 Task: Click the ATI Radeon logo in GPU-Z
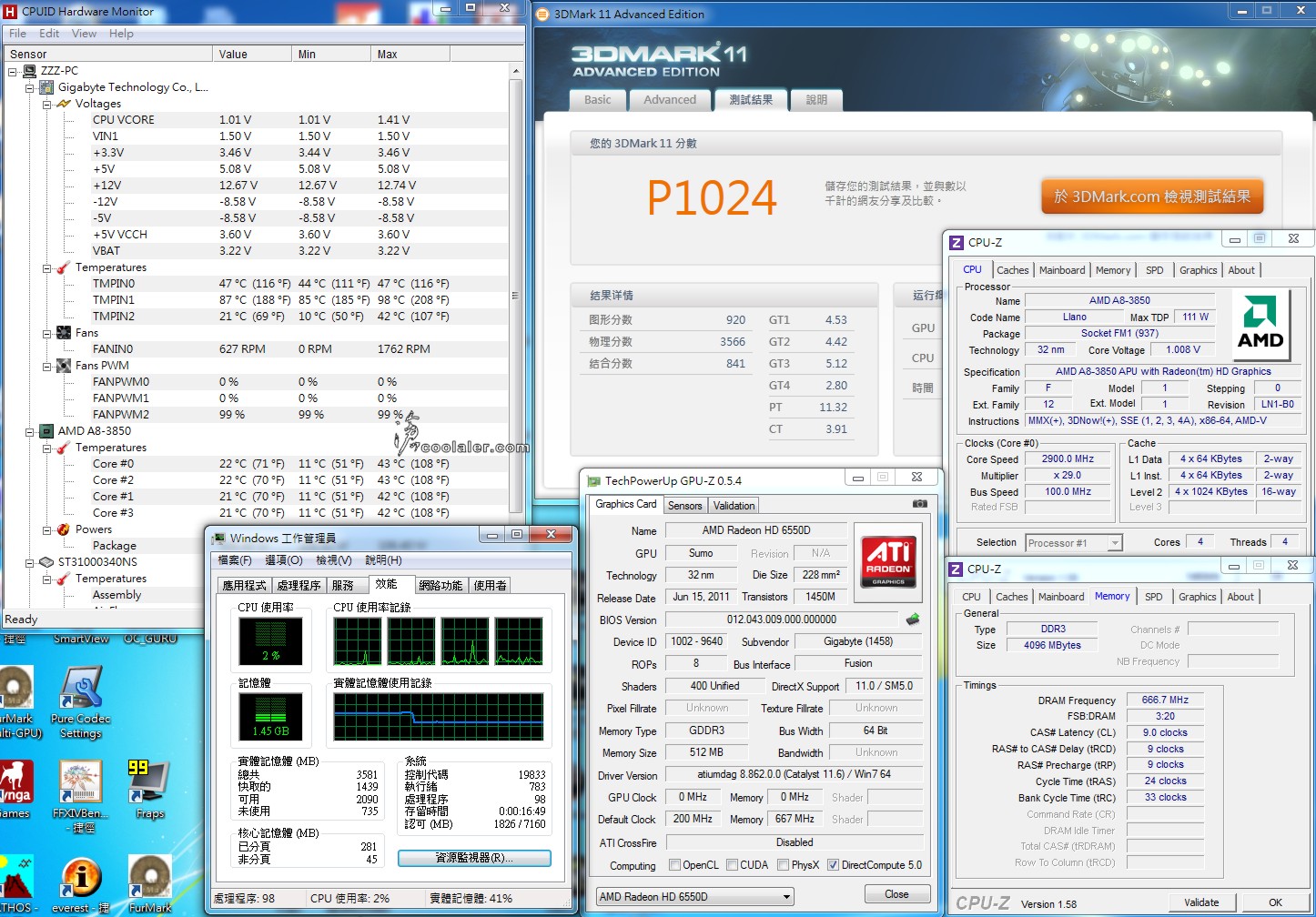click(887, 559)
